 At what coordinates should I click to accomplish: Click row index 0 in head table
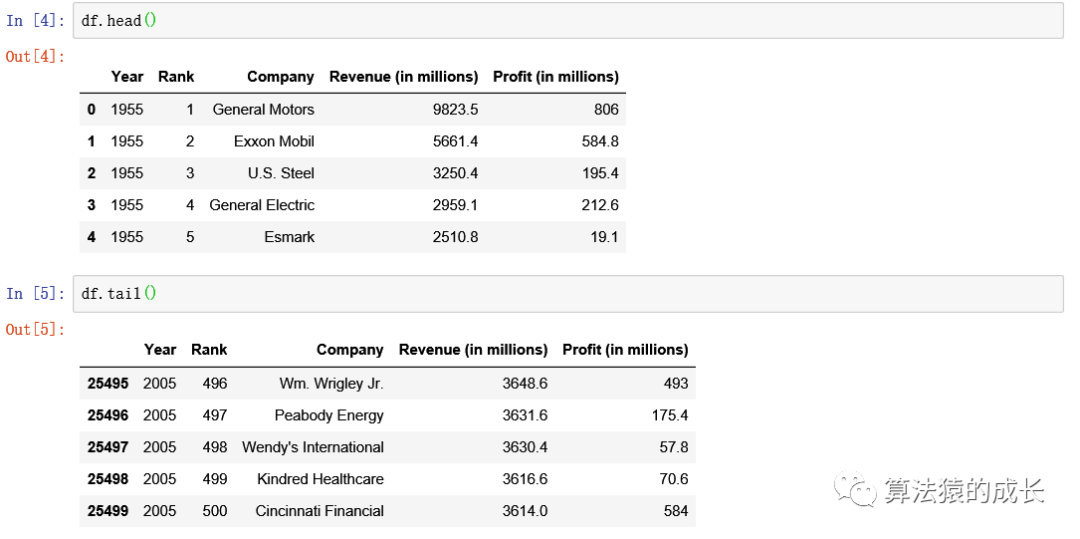(92, 109)
